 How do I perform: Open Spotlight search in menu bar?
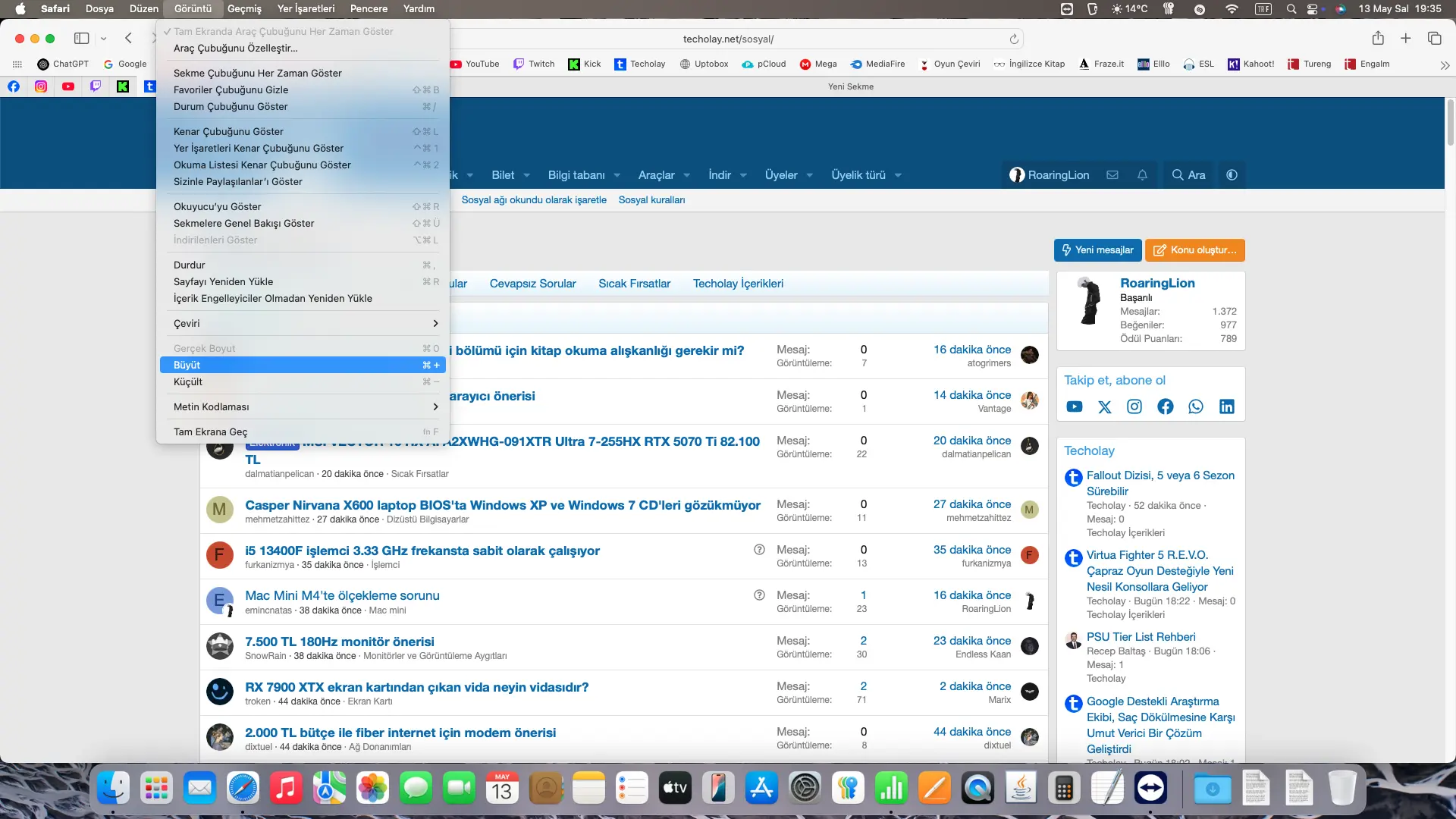point(1291,9)
